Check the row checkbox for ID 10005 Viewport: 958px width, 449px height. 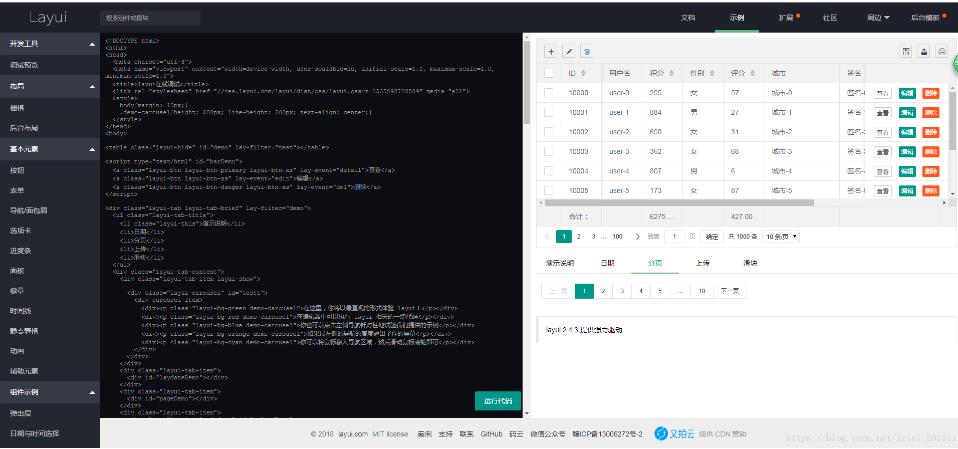pos(549,191)
